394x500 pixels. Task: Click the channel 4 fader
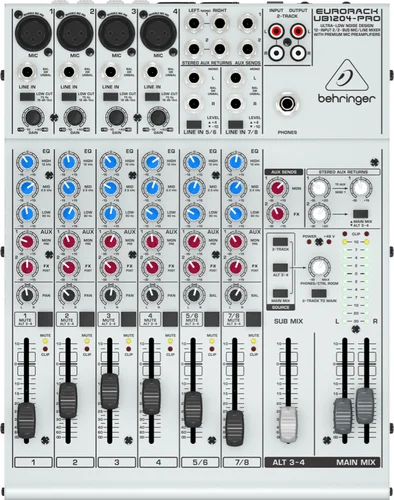pos(151,397)
